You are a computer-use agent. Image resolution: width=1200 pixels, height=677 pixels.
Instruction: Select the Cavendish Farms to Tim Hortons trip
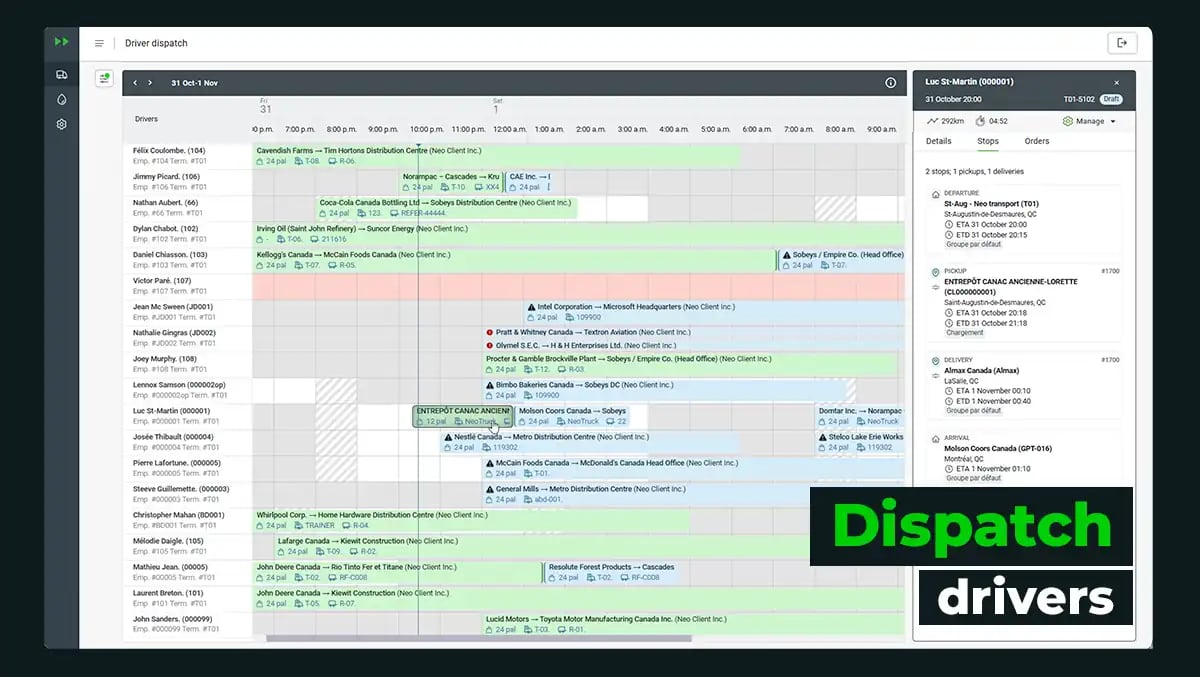pos(497,156)
